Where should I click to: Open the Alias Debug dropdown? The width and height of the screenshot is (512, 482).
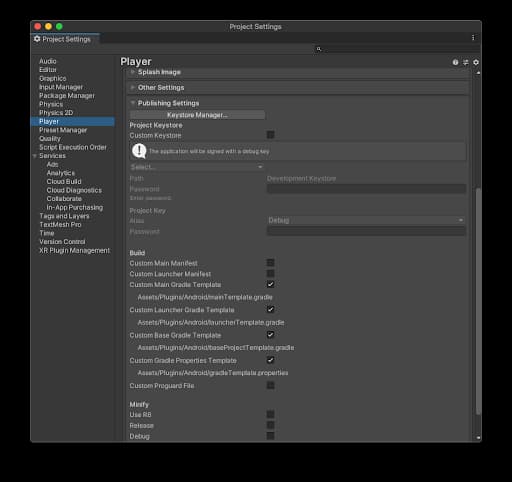(x=366, y=220)
